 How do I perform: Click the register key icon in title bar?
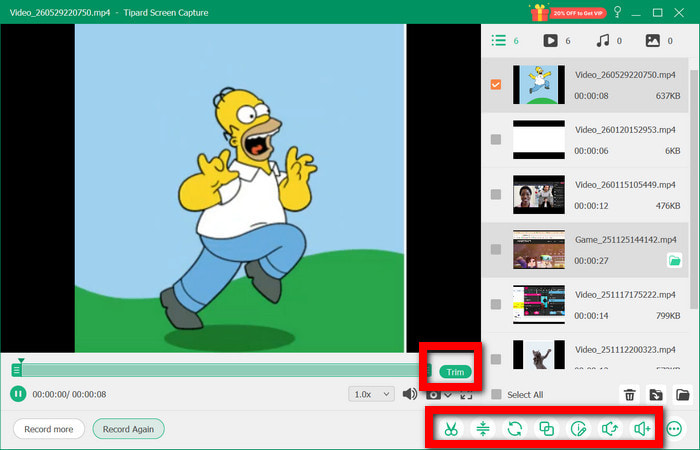(617, 12)
